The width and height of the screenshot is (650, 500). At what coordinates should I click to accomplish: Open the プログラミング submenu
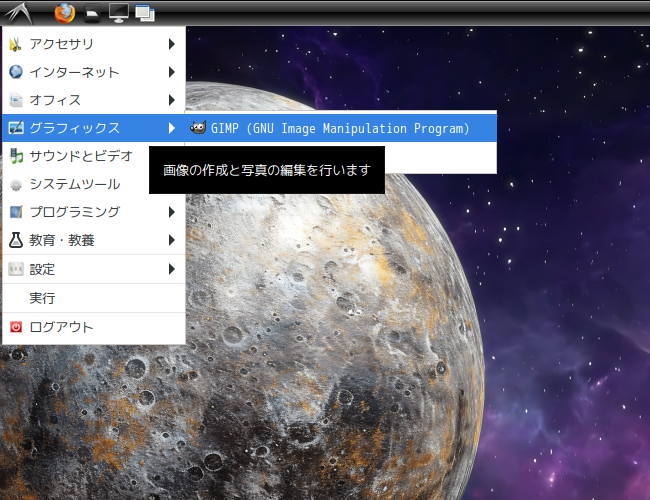(94, 212)
